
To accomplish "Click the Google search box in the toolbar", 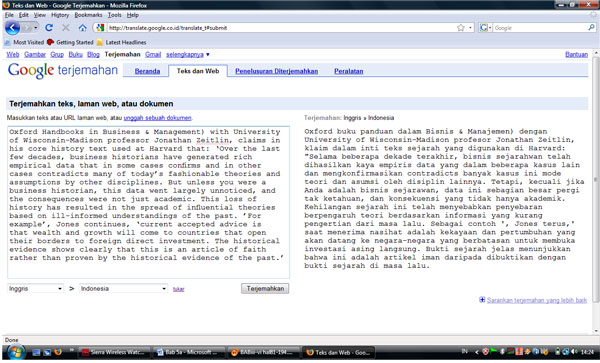I will [x=540, y=28].
